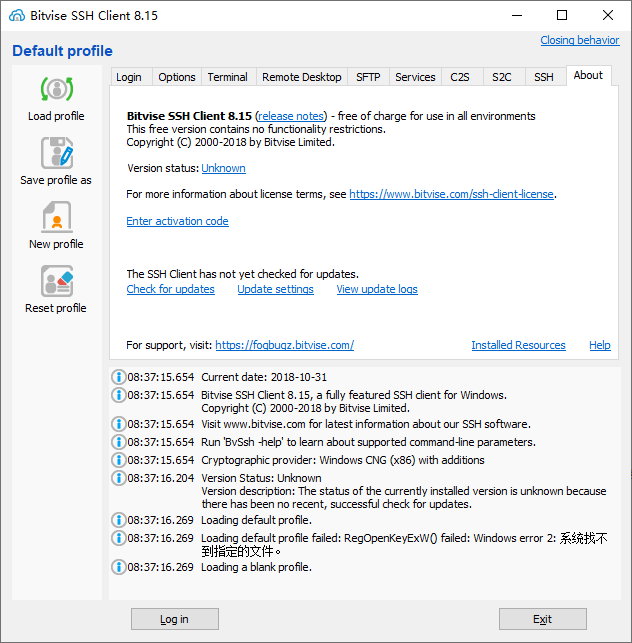Go to the Remote Desktop tab
This screenshot has height=643, width=632.
tap(302, 77)
